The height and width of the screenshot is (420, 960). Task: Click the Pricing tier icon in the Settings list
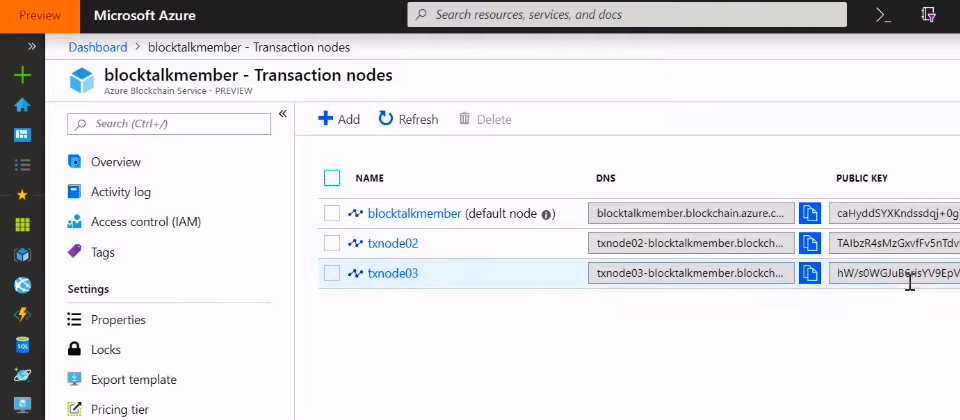(x=74, y=409)
